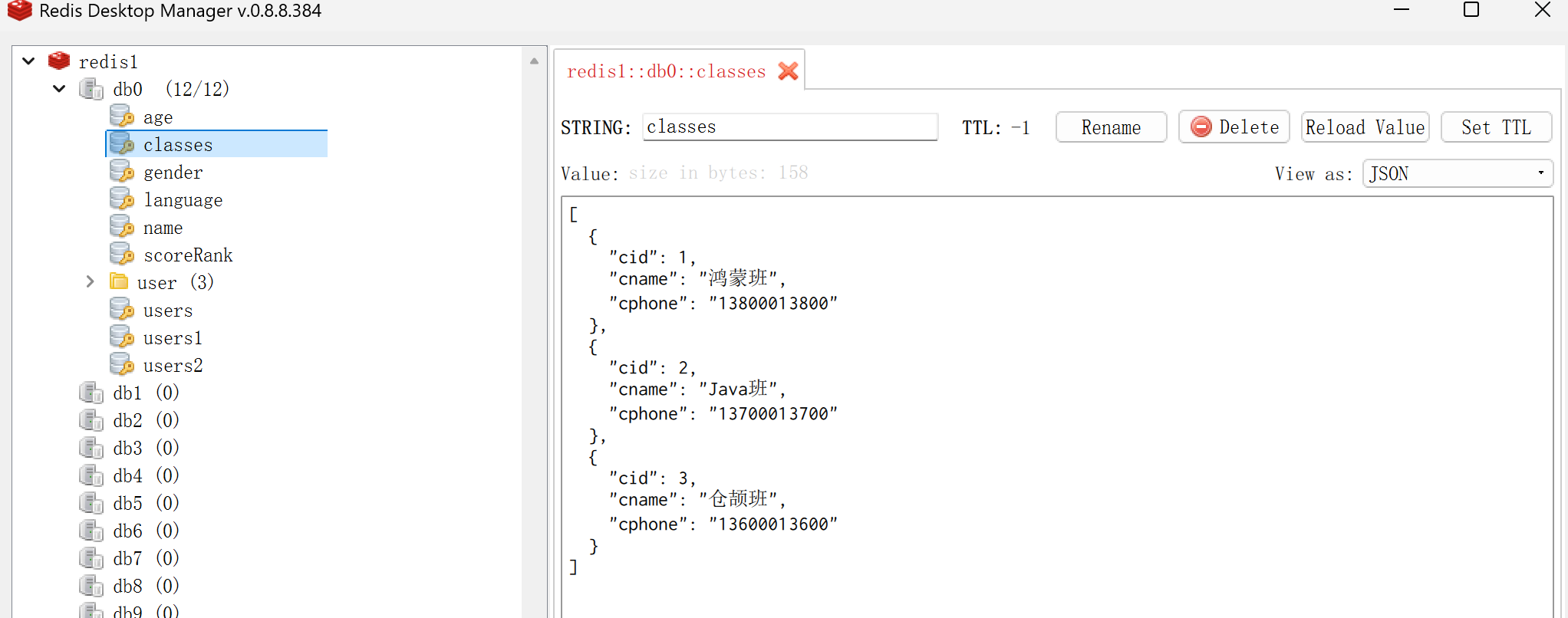Click the cphone value "13800013800"

point(773,304)
